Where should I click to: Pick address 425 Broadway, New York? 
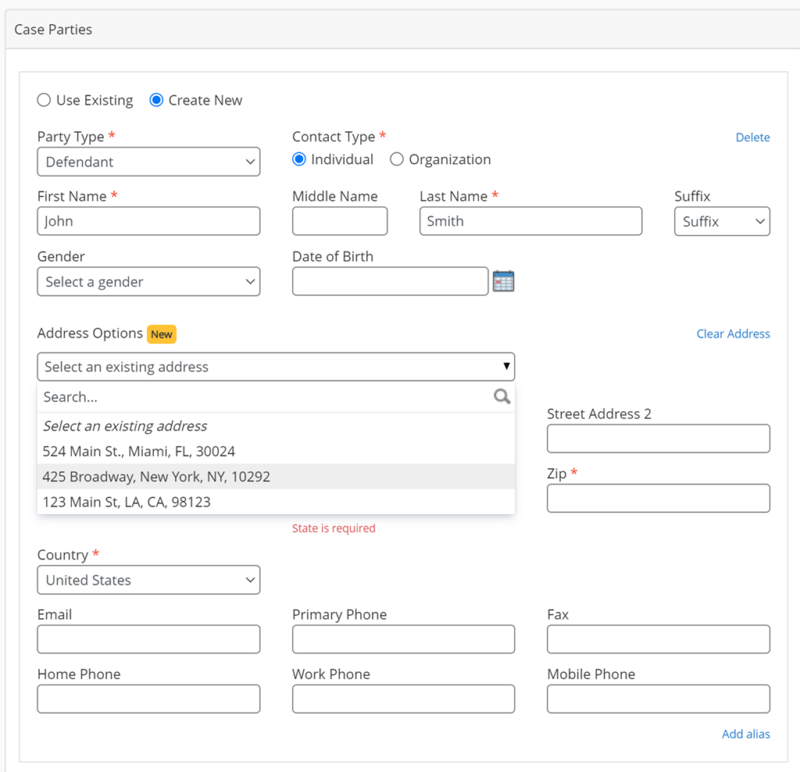(x=156, y=477)
